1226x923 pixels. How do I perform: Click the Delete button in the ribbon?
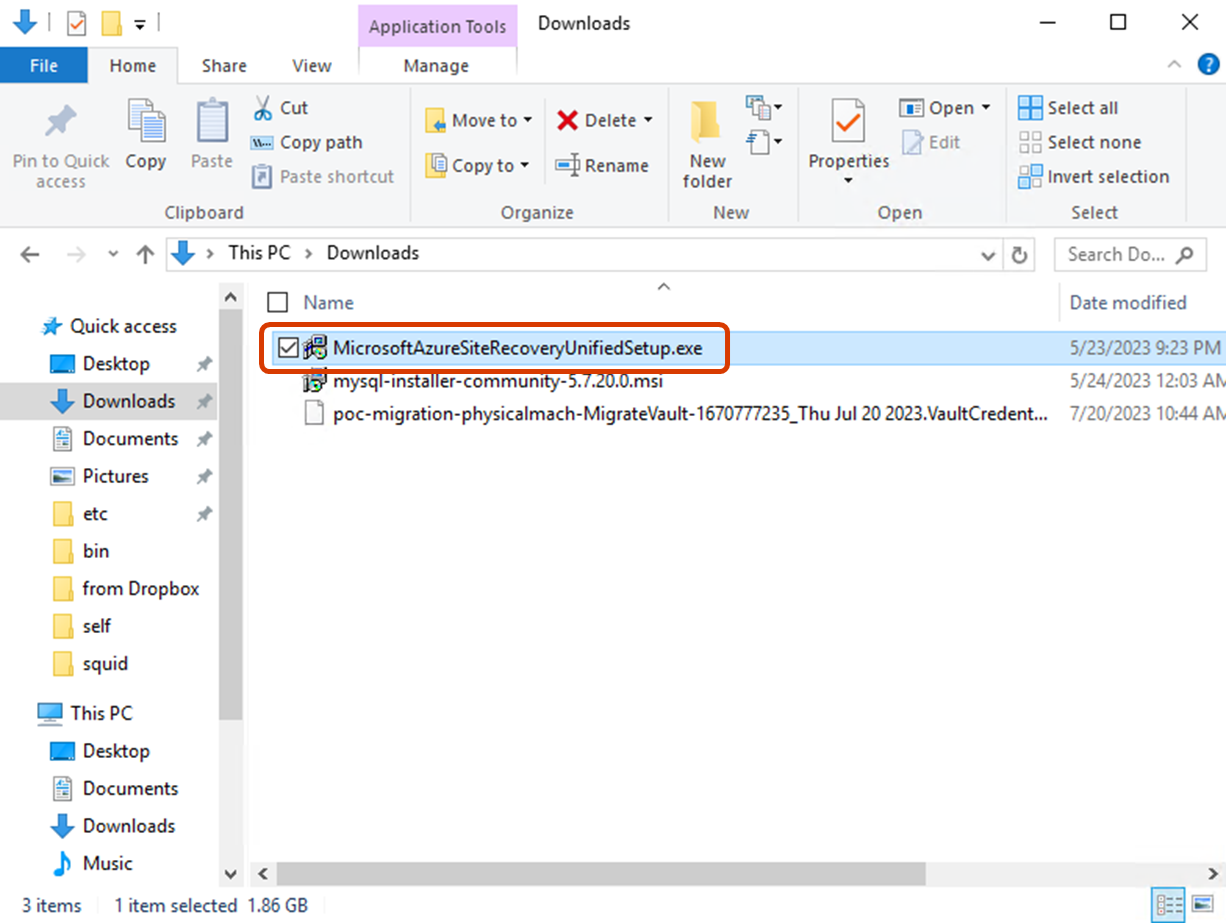click(596, 120)
